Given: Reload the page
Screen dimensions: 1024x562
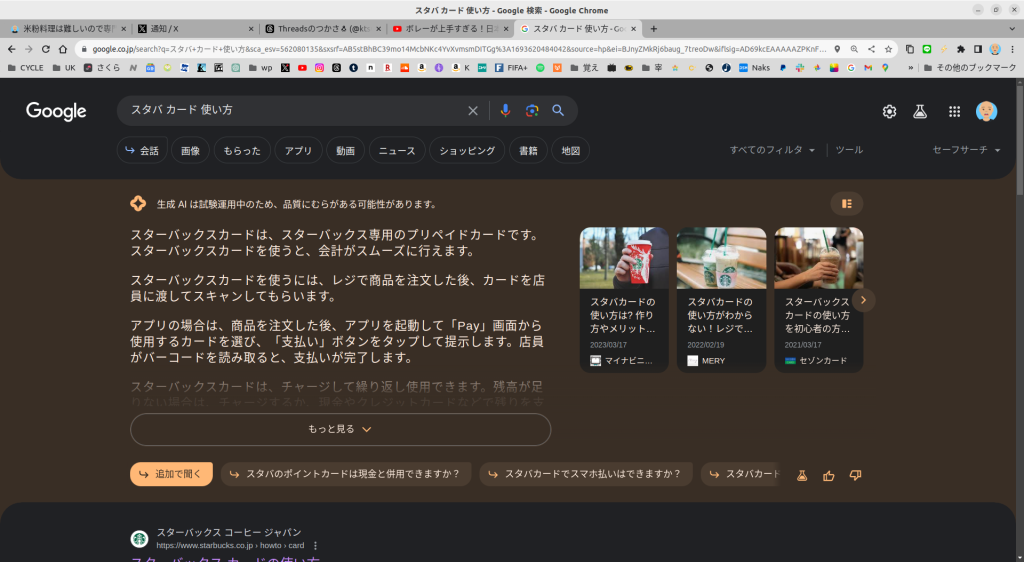Looking at the screenshot, I should tap(46, 49).
